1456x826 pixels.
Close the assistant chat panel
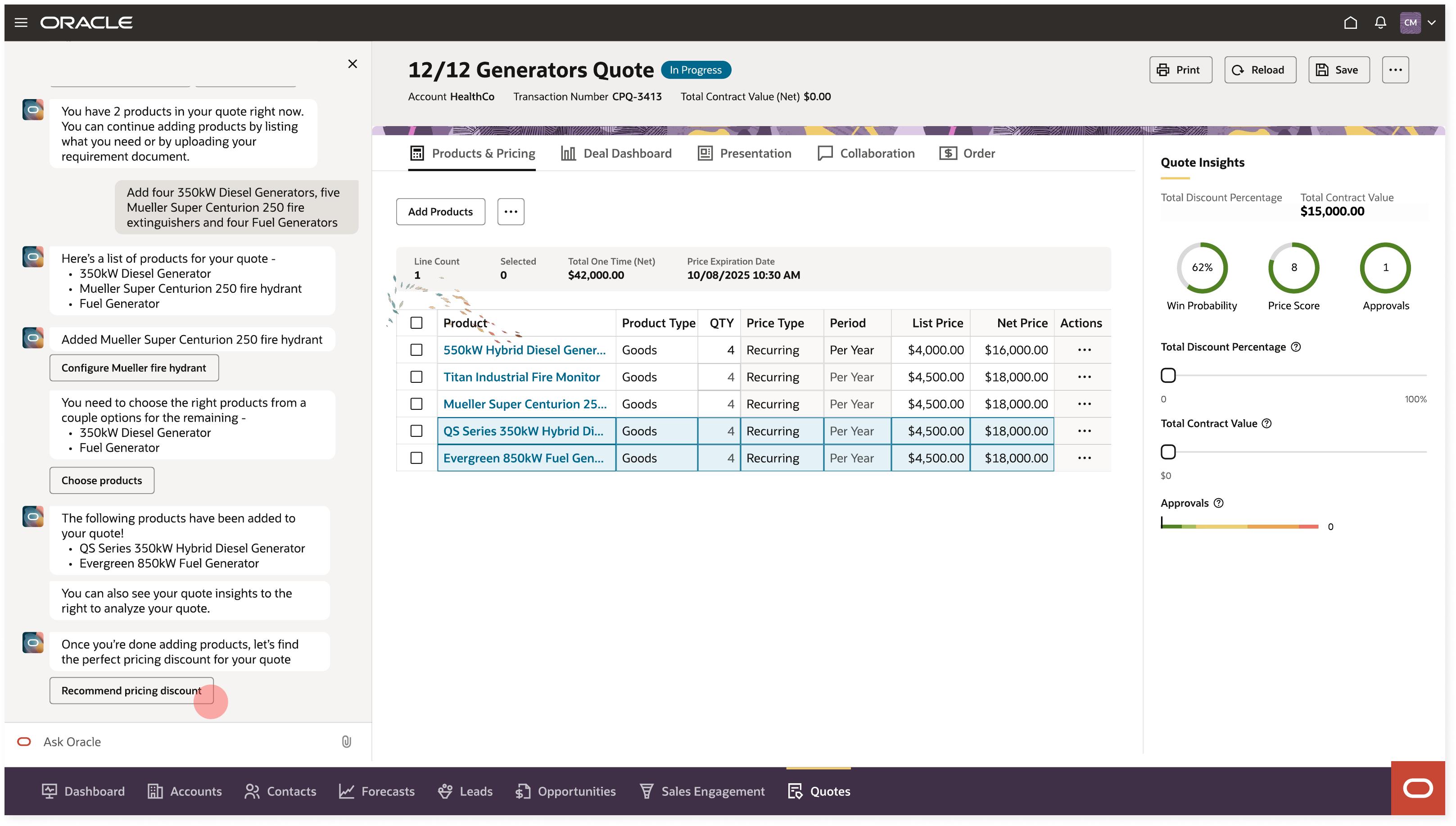352,64
